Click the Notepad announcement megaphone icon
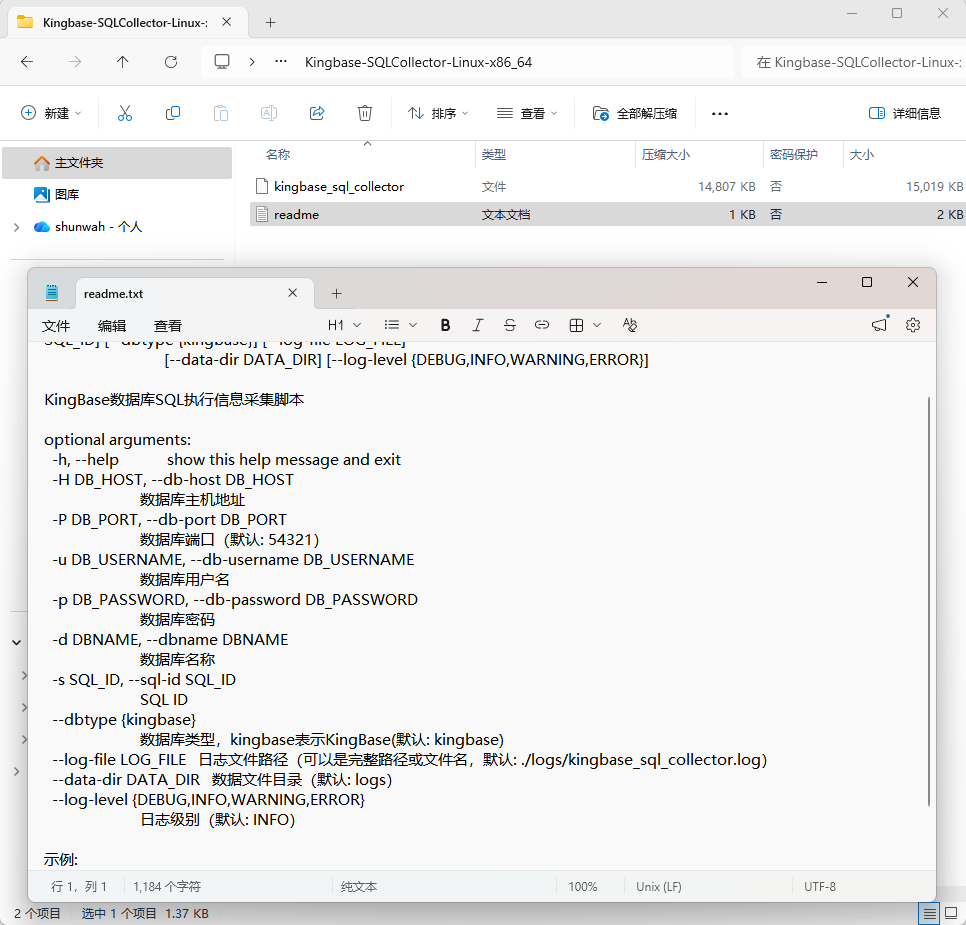Viewport: 966px width, 925px height. [880, 324]
